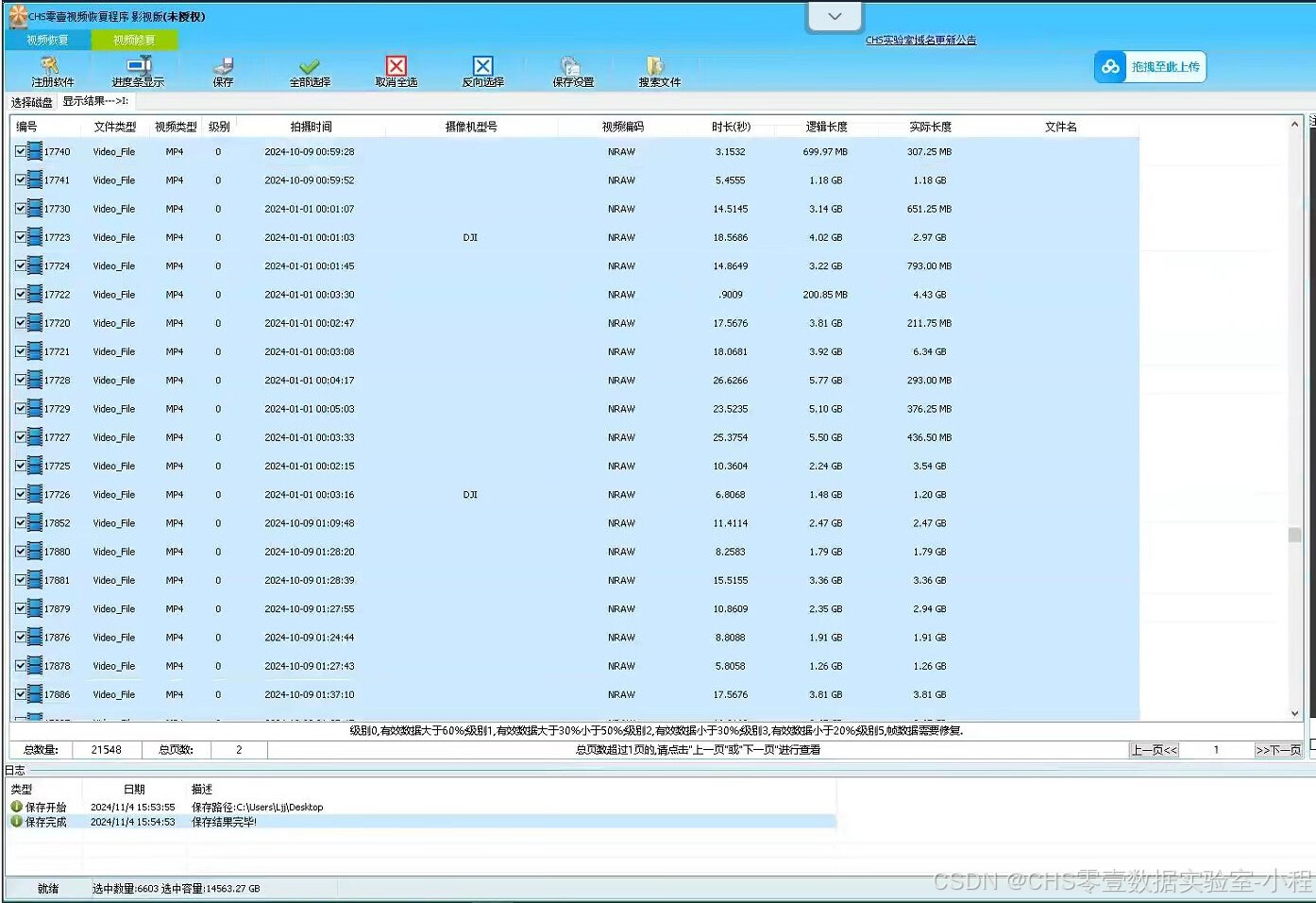1316x903 pixels.
Task: Click the 全部选择 green checkmark icon
Action: [310, 66]
